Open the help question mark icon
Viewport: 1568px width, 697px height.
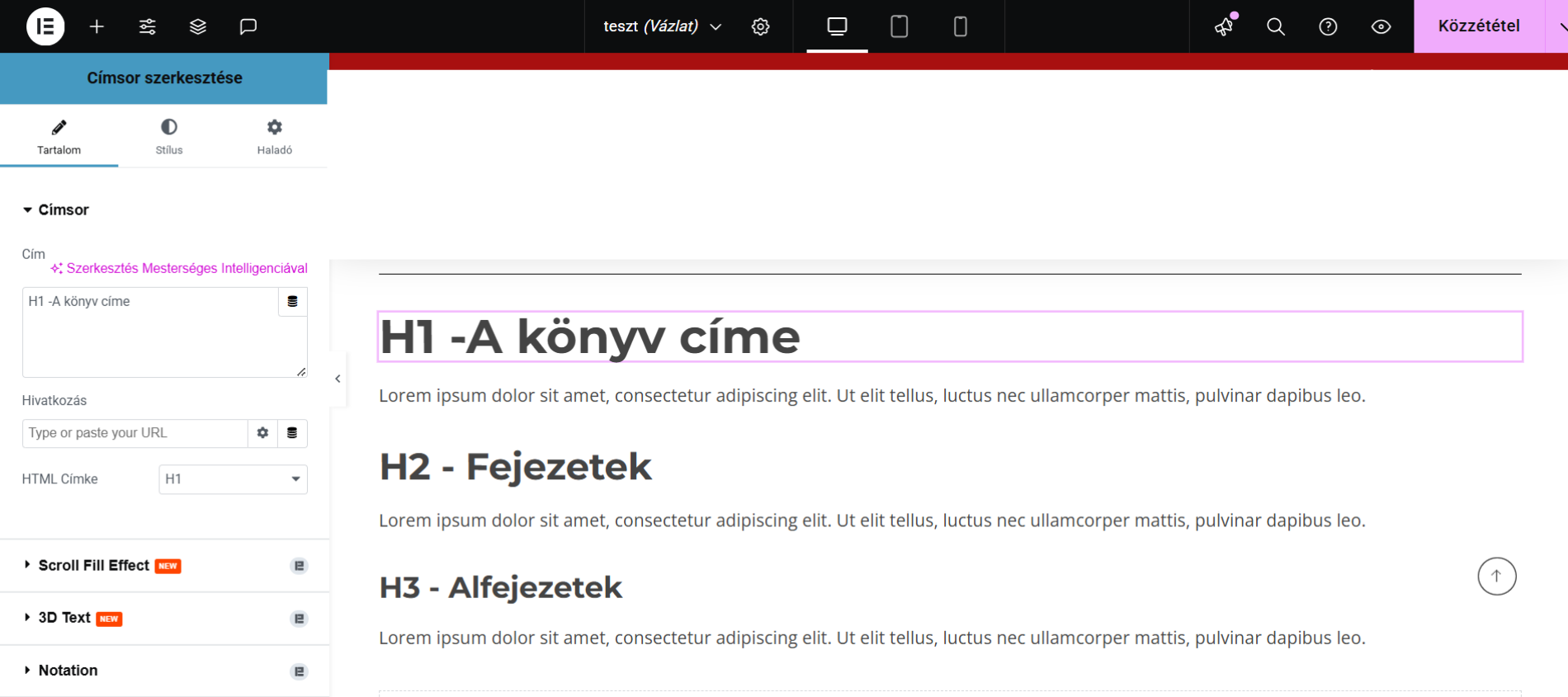(x=1328, y=26)
